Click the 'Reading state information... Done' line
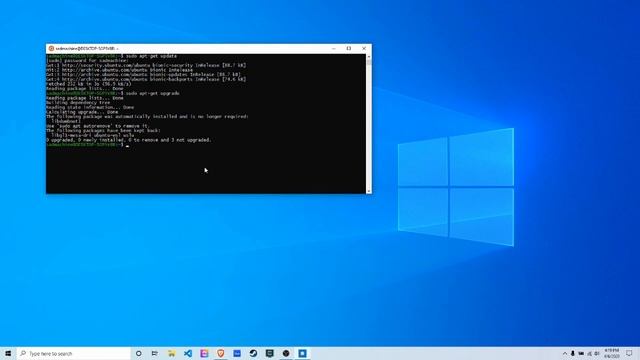The image size is (640, 360). (x=90, y=107)
